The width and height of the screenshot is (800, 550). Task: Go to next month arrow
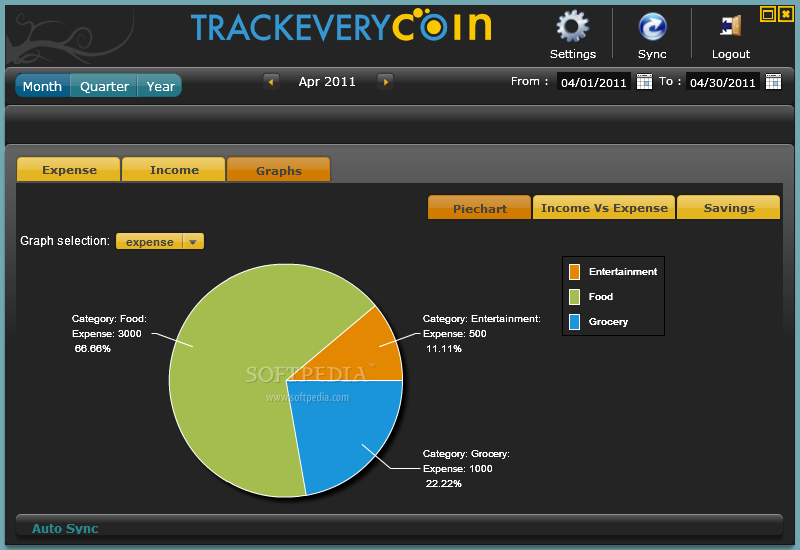pos(385,82)
